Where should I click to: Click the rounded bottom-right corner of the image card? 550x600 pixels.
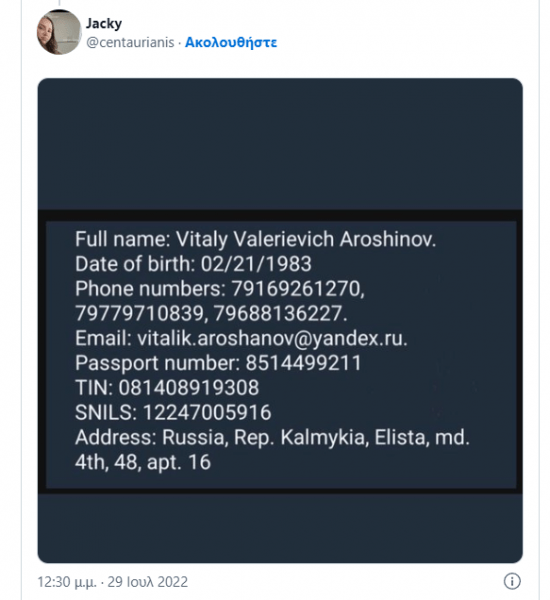517,558
